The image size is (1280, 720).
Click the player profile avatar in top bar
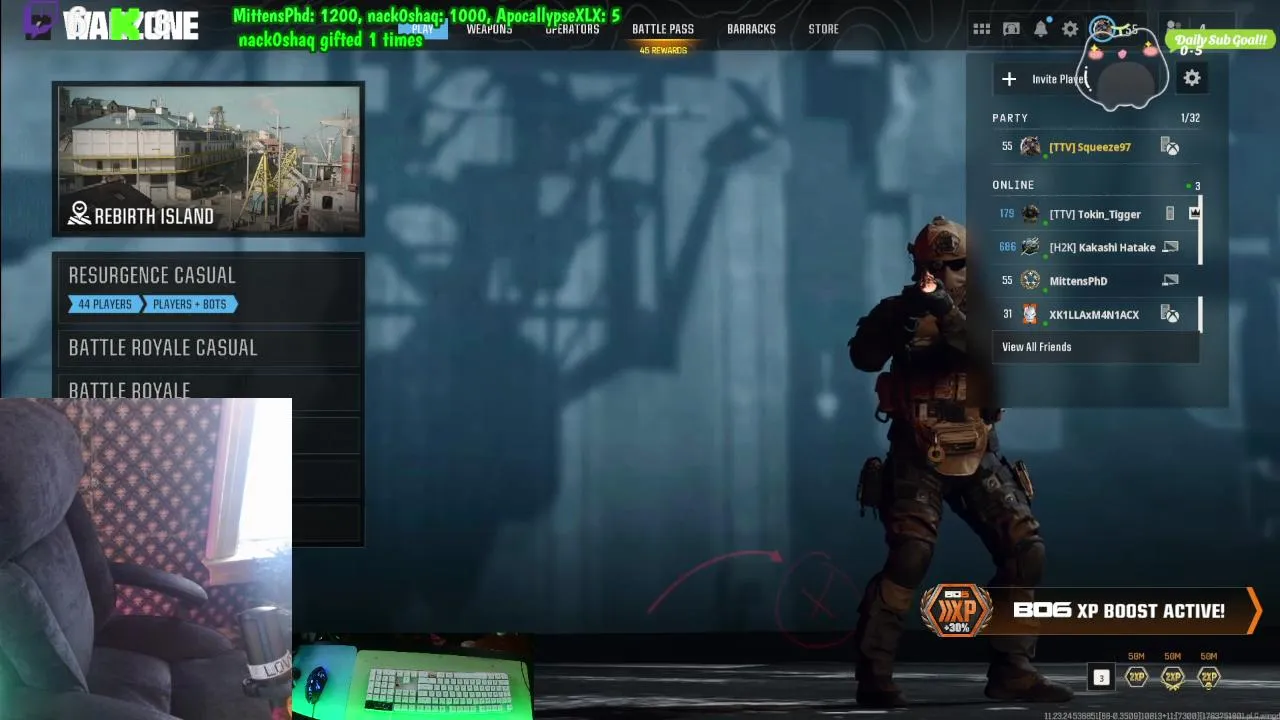(x=1102, y=28)
